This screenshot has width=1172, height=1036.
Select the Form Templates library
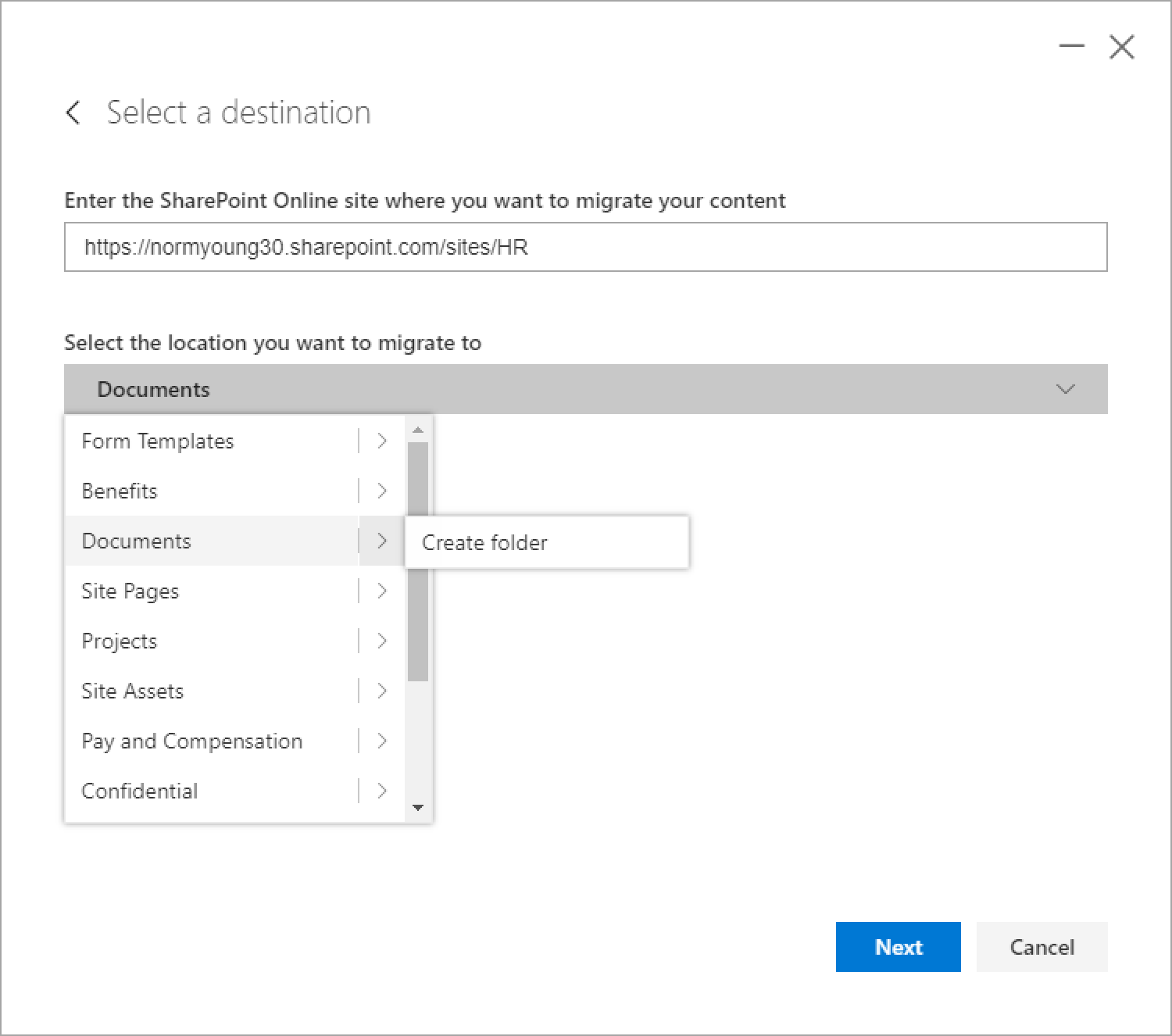point(156,441)
